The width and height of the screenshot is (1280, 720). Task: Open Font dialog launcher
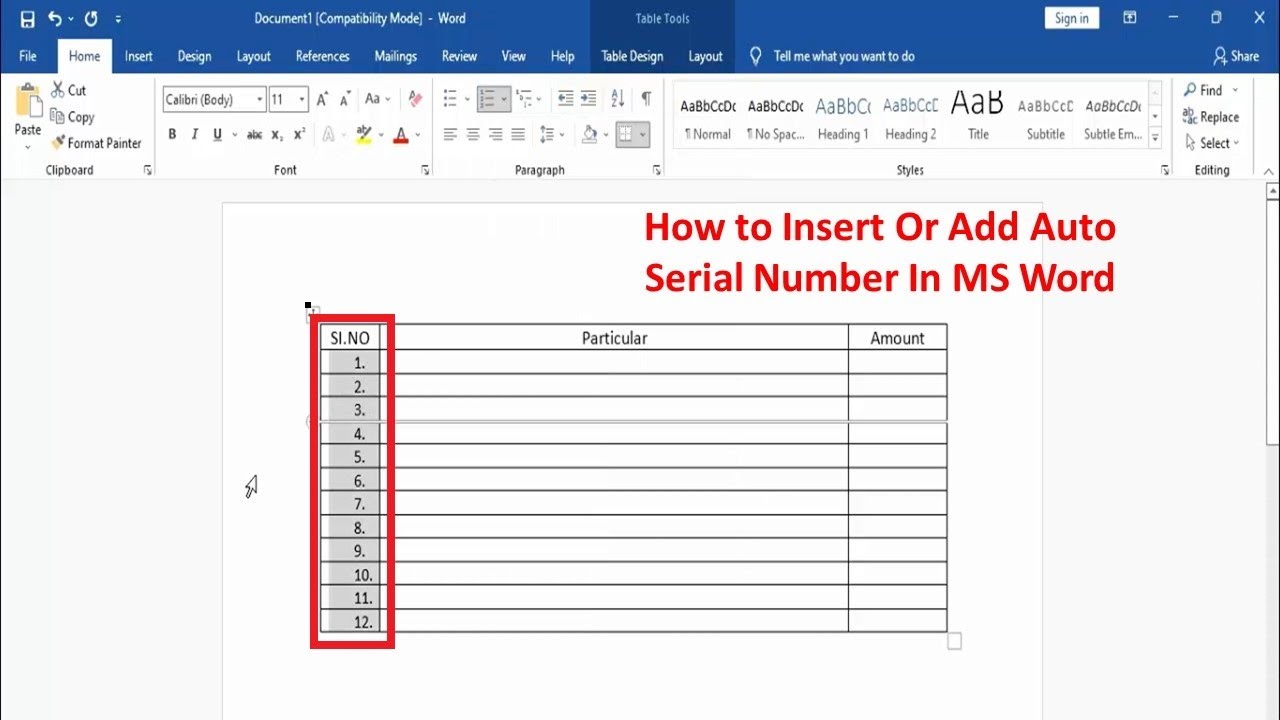tap(426, 171)
